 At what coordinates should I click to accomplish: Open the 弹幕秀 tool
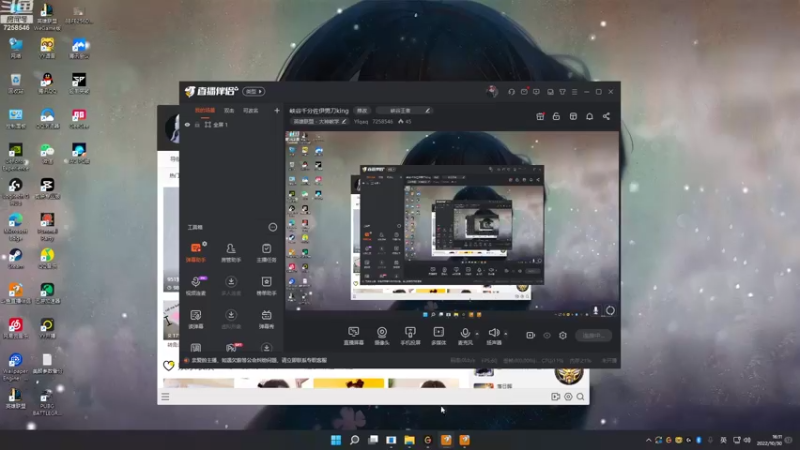[266, 319]
